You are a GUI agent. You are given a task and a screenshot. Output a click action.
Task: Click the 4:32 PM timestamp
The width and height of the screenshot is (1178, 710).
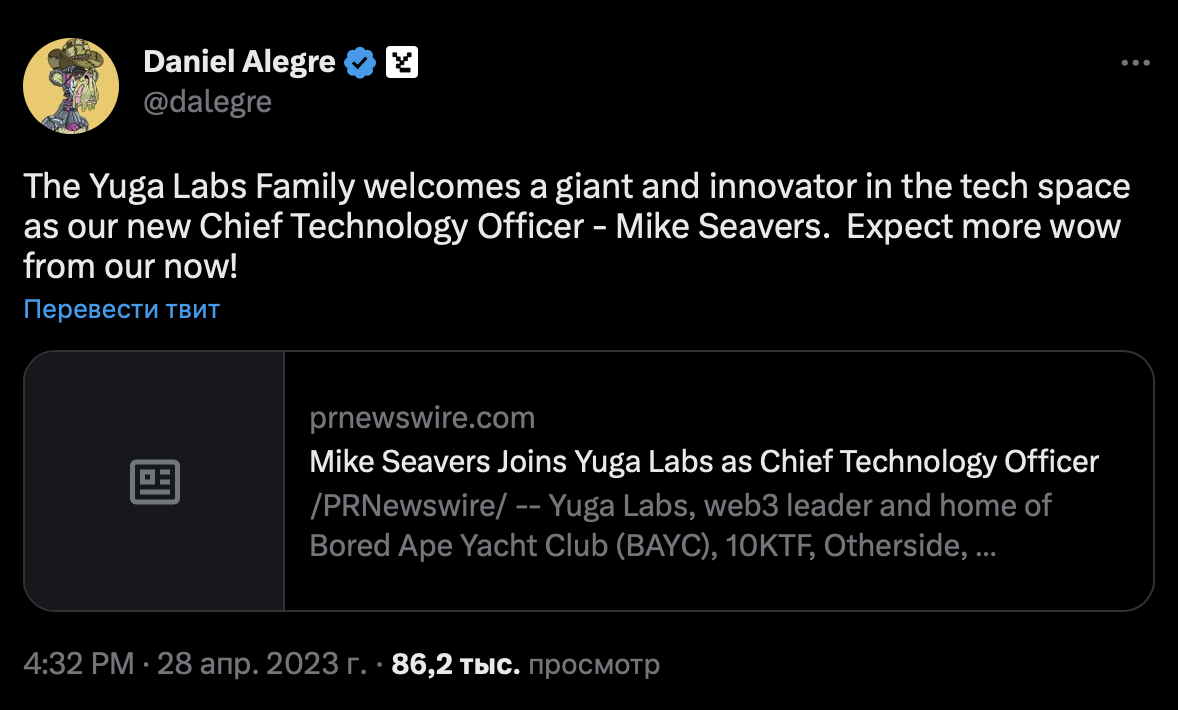[78, 664]
